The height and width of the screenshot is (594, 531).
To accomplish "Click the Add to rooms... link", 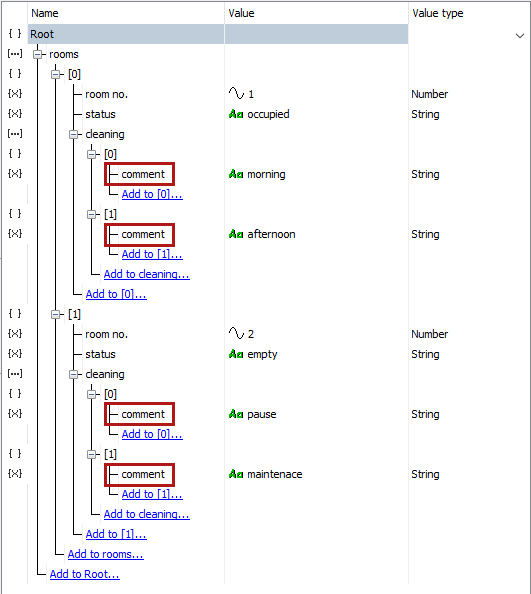I will point(106,554).
